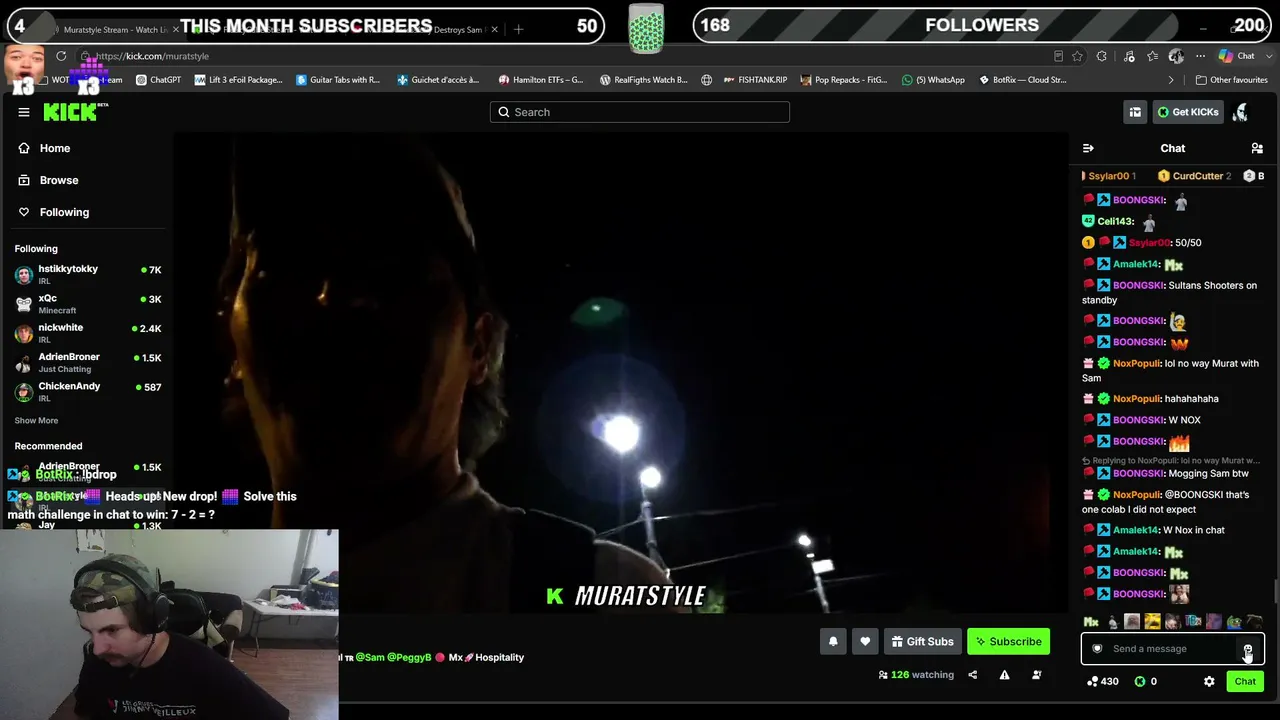Open the chat users list icon

pos(1257,148)
